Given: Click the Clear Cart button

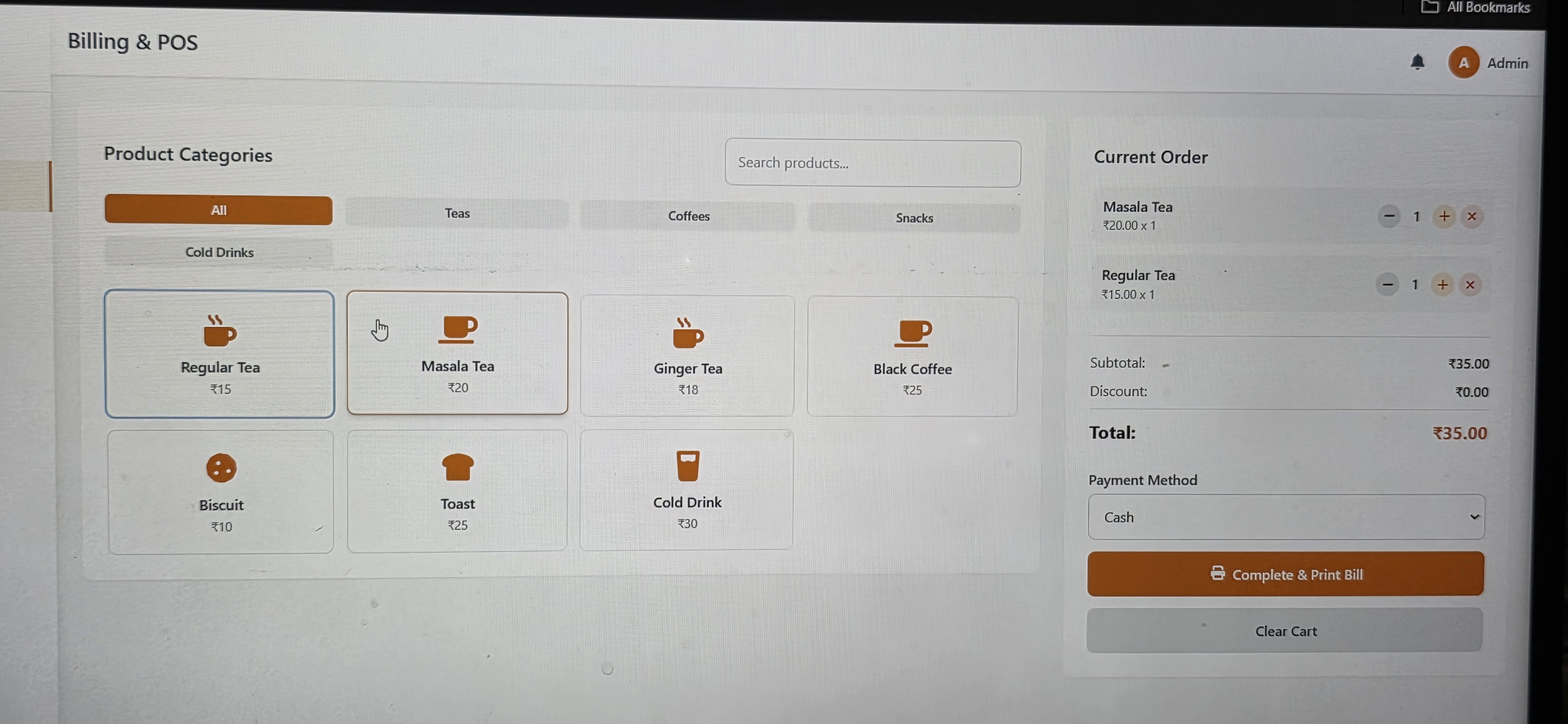Looking at the screenshot, I should (x=1285, y=631).
